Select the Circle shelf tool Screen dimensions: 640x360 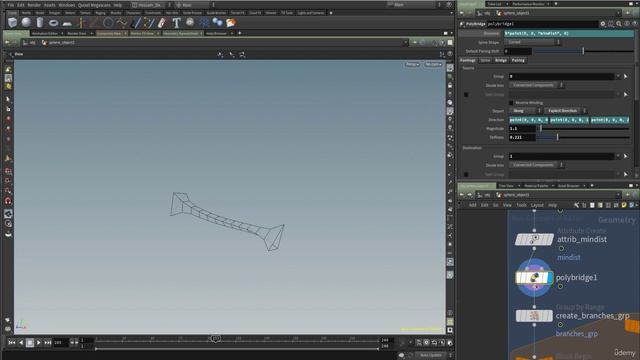click(108, 22)
